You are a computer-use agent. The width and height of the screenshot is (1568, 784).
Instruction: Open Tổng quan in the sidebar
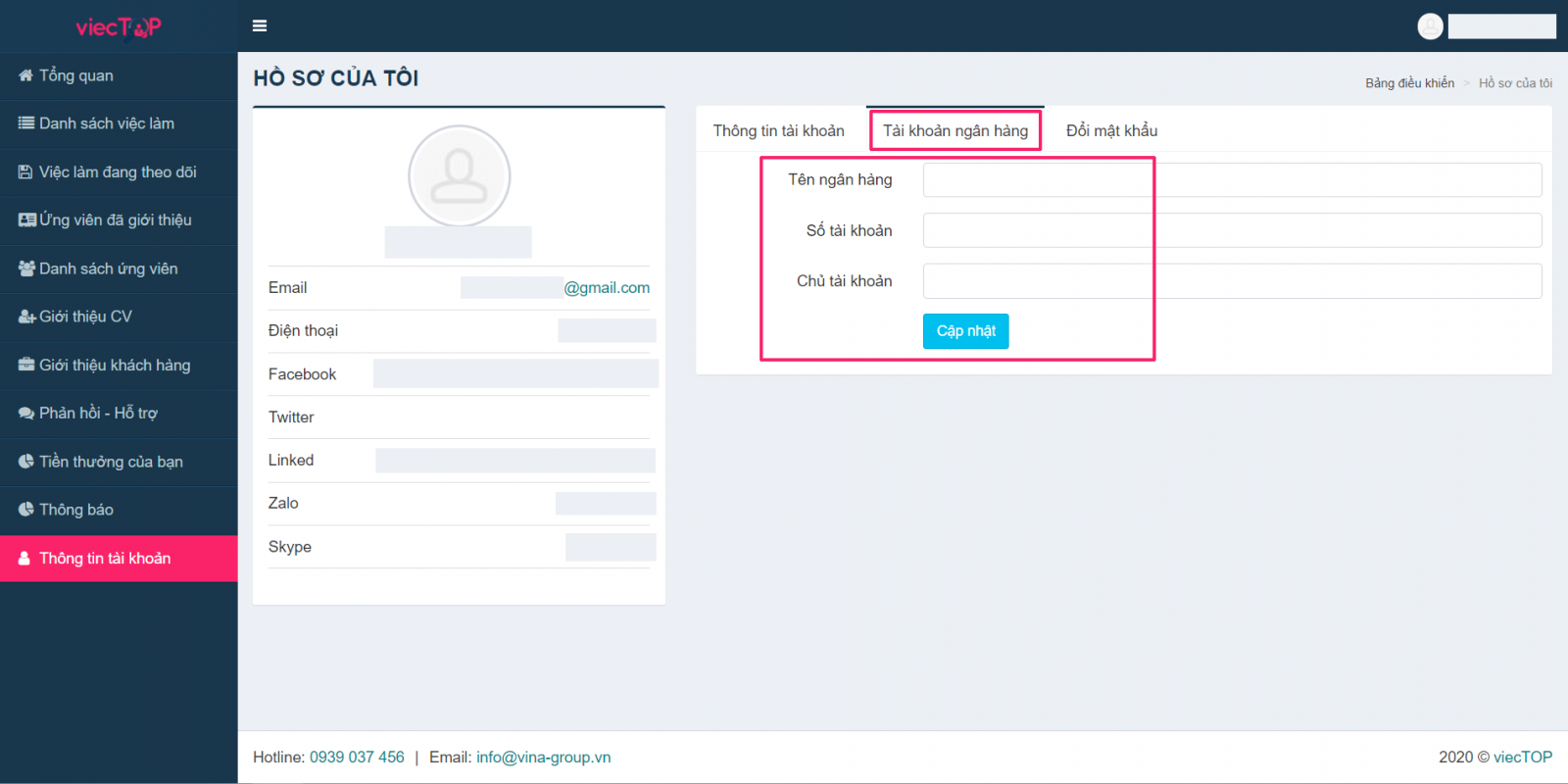119,75
